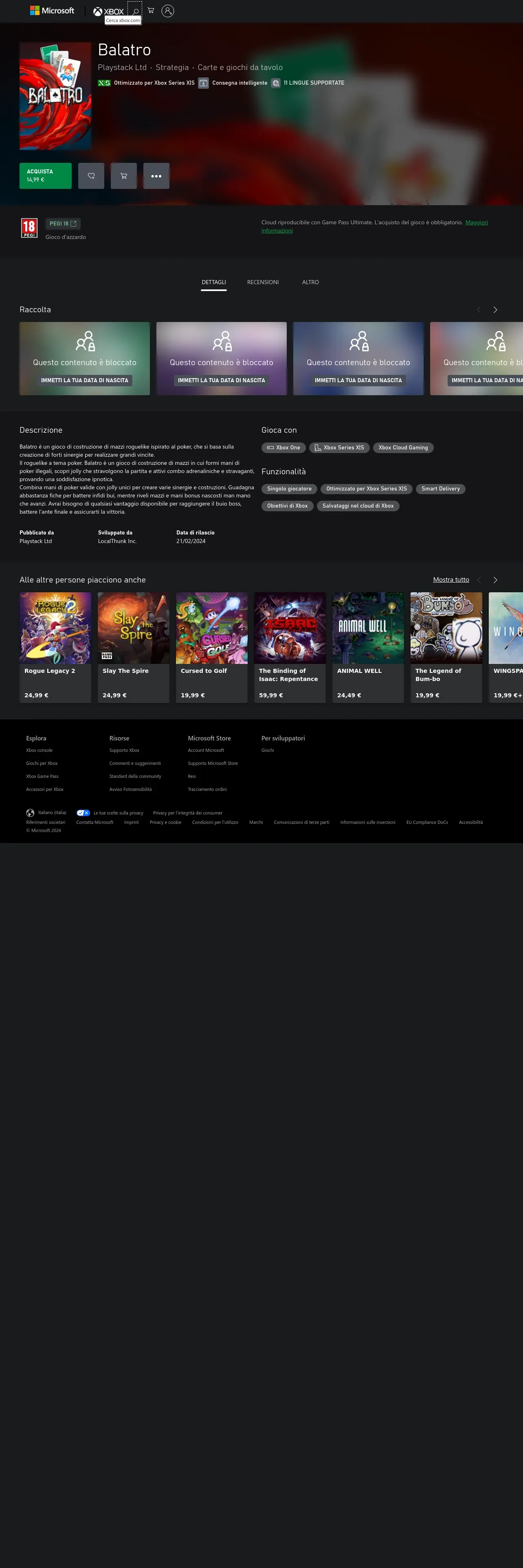Click the 'Resi' footer link

point(192,777)
